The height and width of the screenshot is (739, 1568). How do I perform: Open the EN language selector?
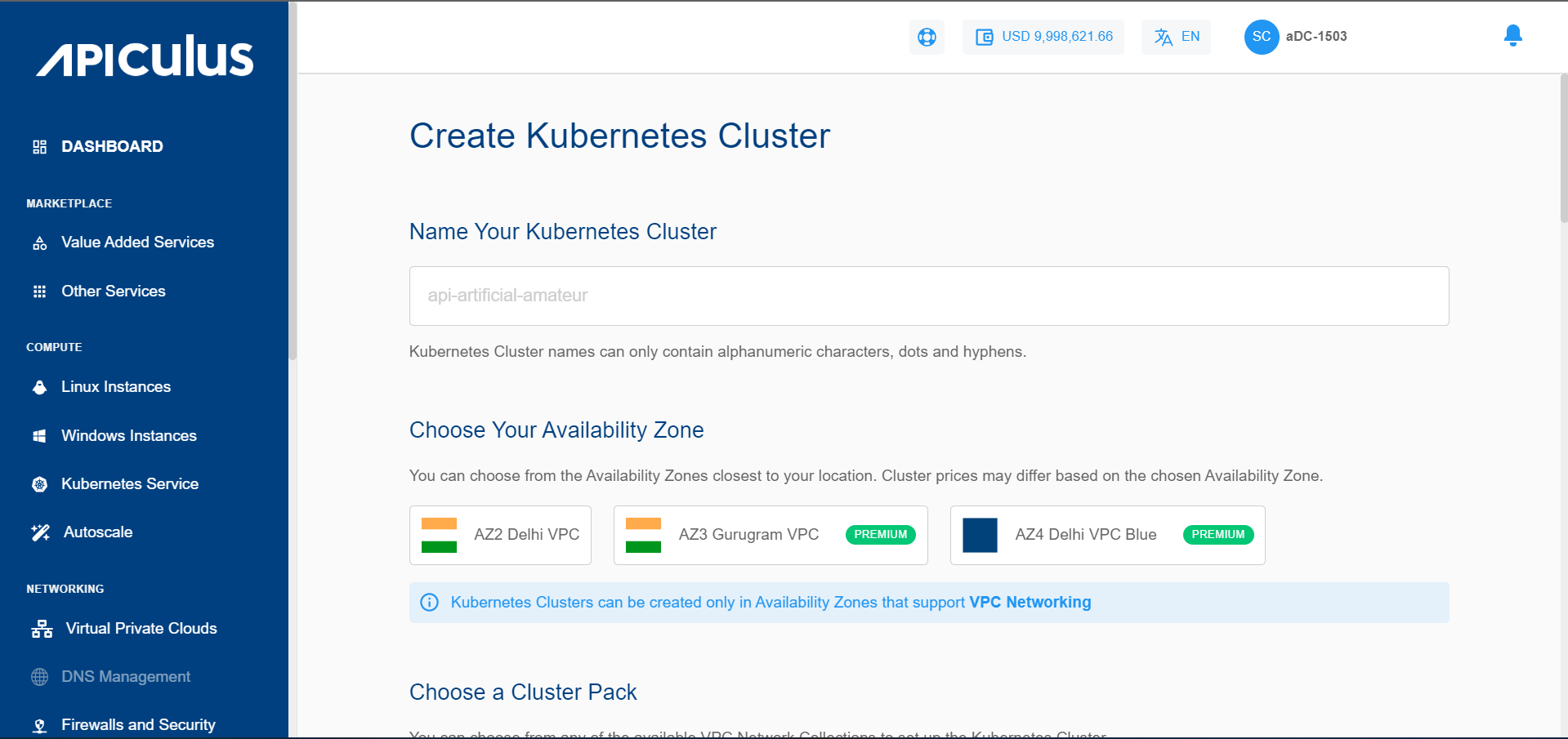coord(1176,37)
